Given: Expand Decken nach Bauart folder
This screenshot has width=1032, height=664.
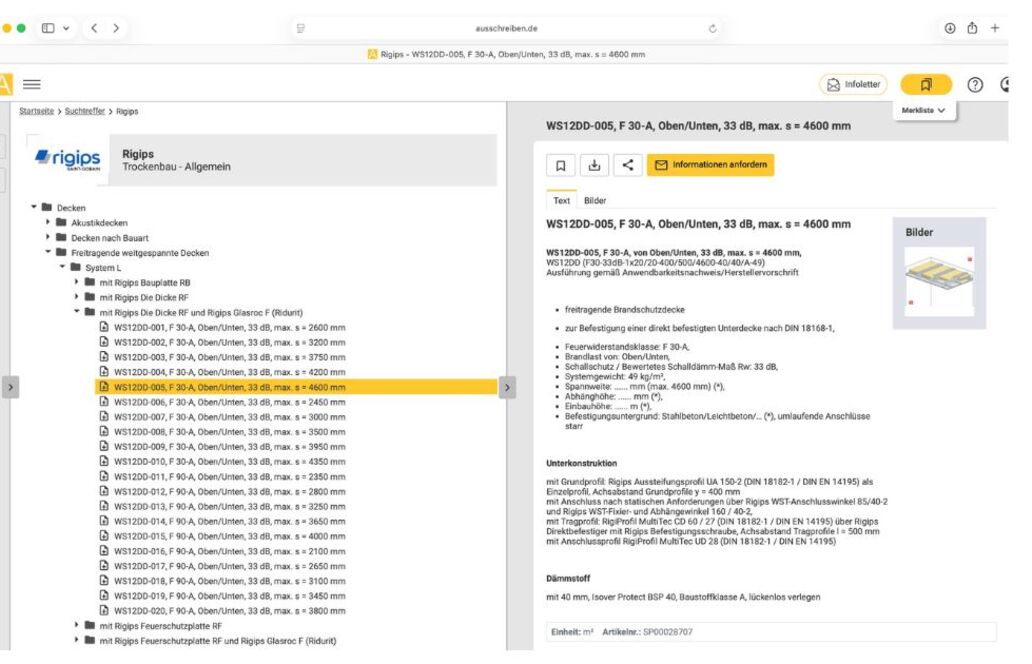Looking at the screenshot, I should [48, 238].
